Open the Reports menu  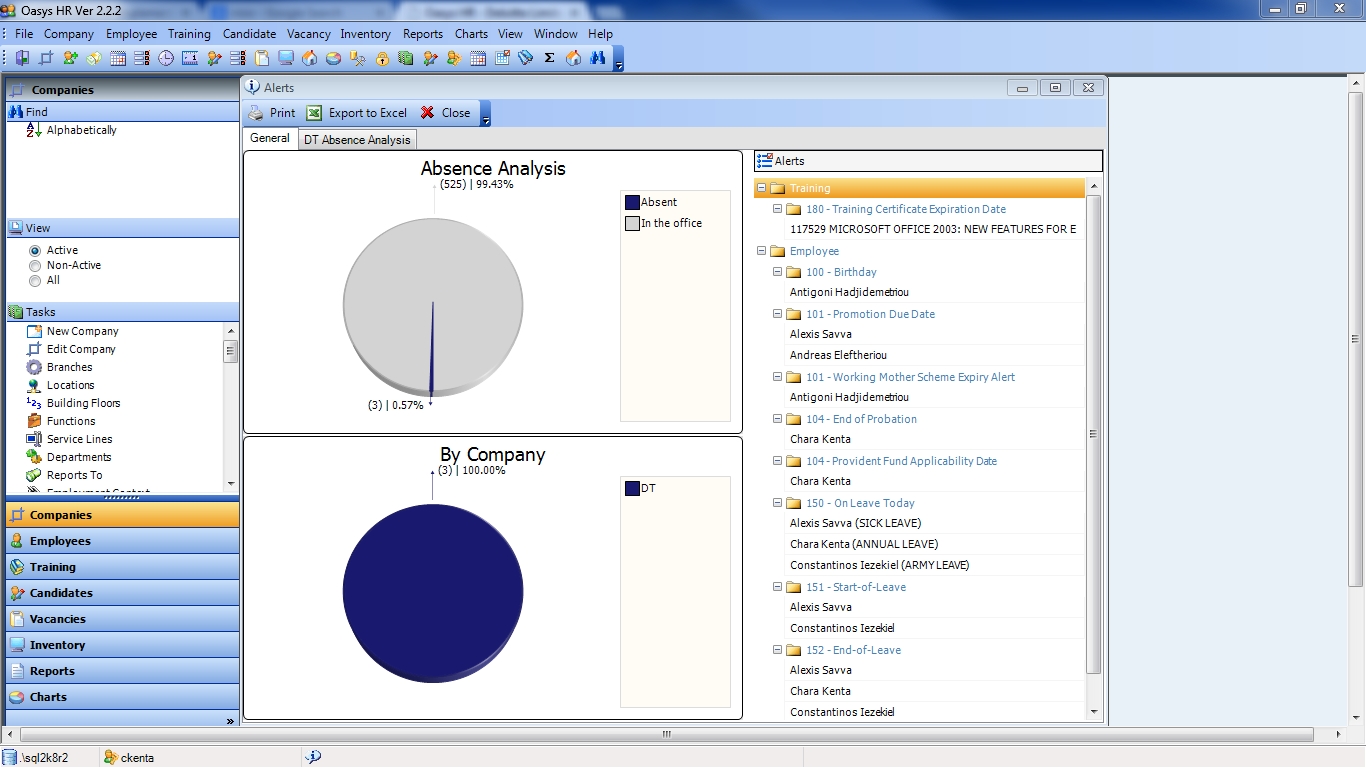pos(423,33)
